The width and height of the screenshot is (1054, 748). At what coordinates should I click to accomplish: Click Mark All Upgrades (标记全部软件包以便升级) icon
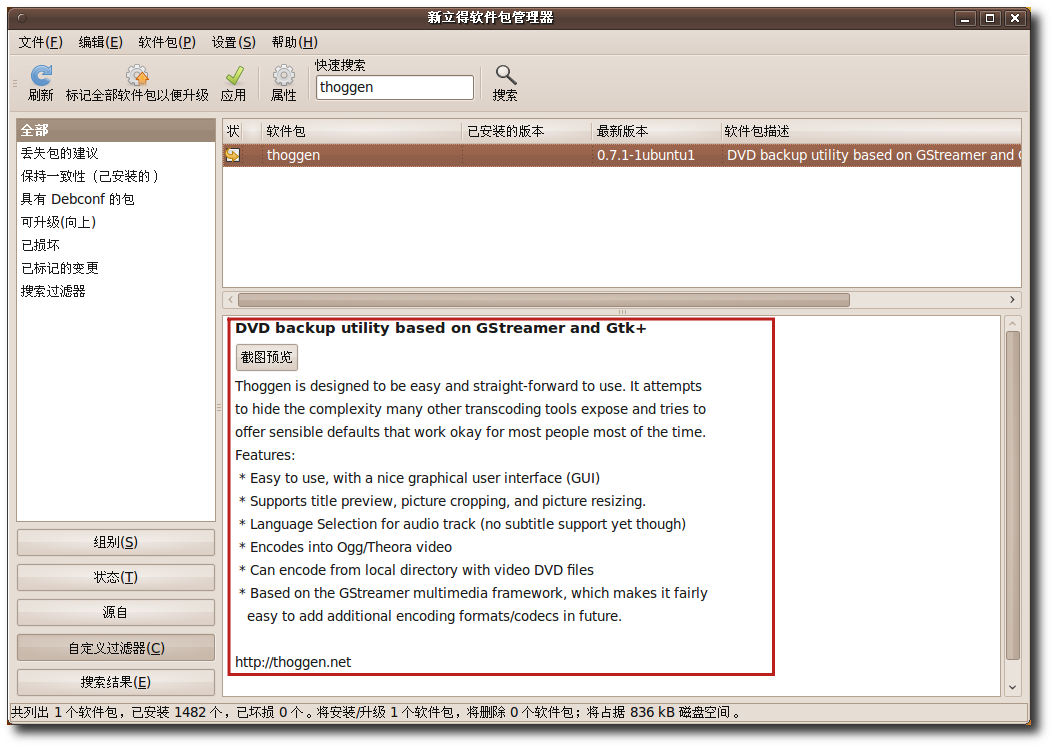pos(137,75)
